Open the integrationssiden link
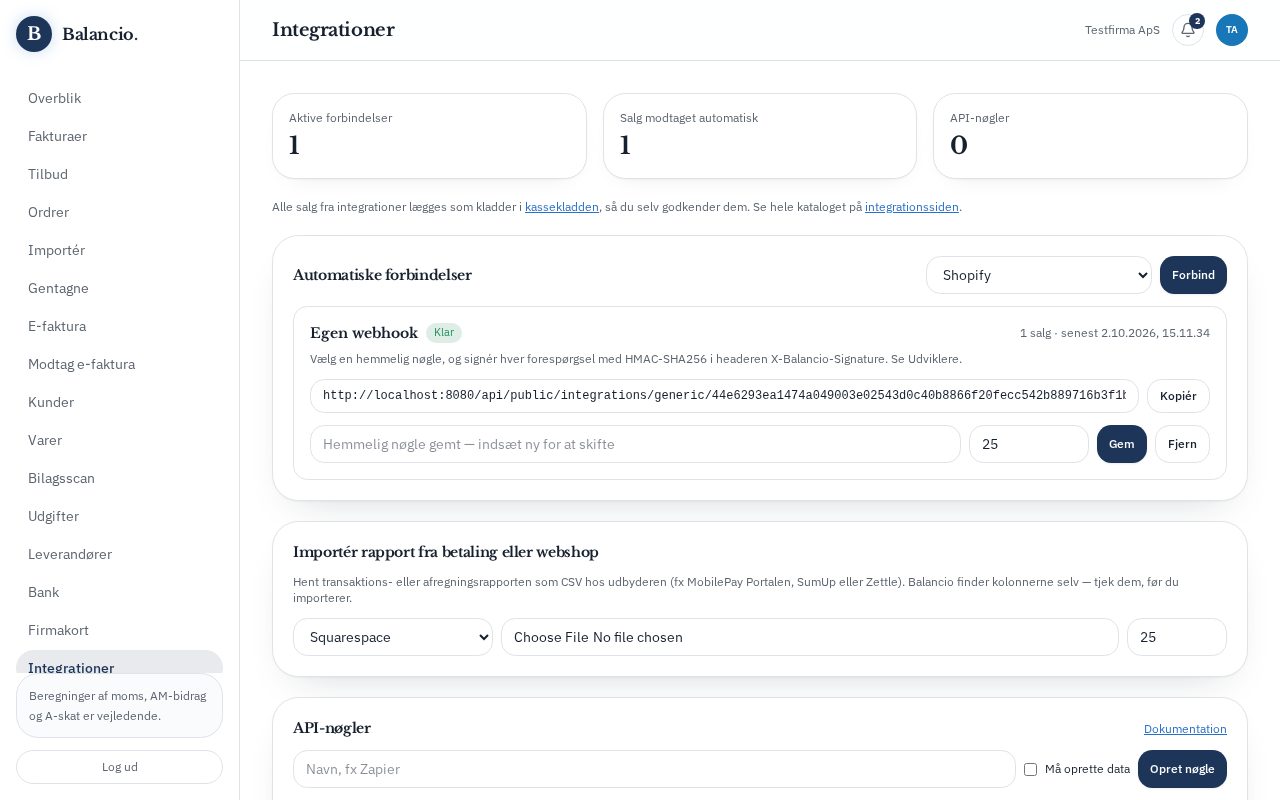 point(912,207)
